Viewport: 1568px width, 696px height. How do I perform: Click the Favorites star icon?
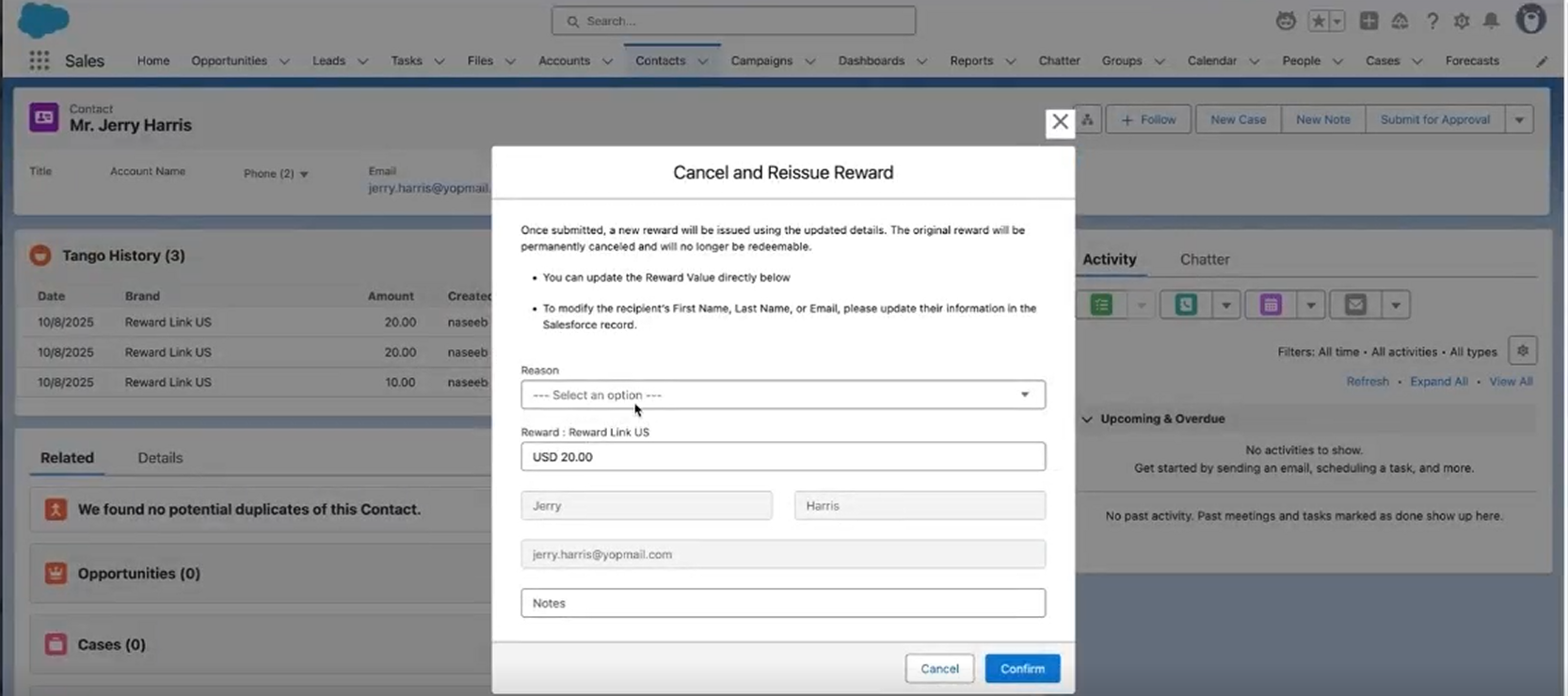coord(1319,21)
